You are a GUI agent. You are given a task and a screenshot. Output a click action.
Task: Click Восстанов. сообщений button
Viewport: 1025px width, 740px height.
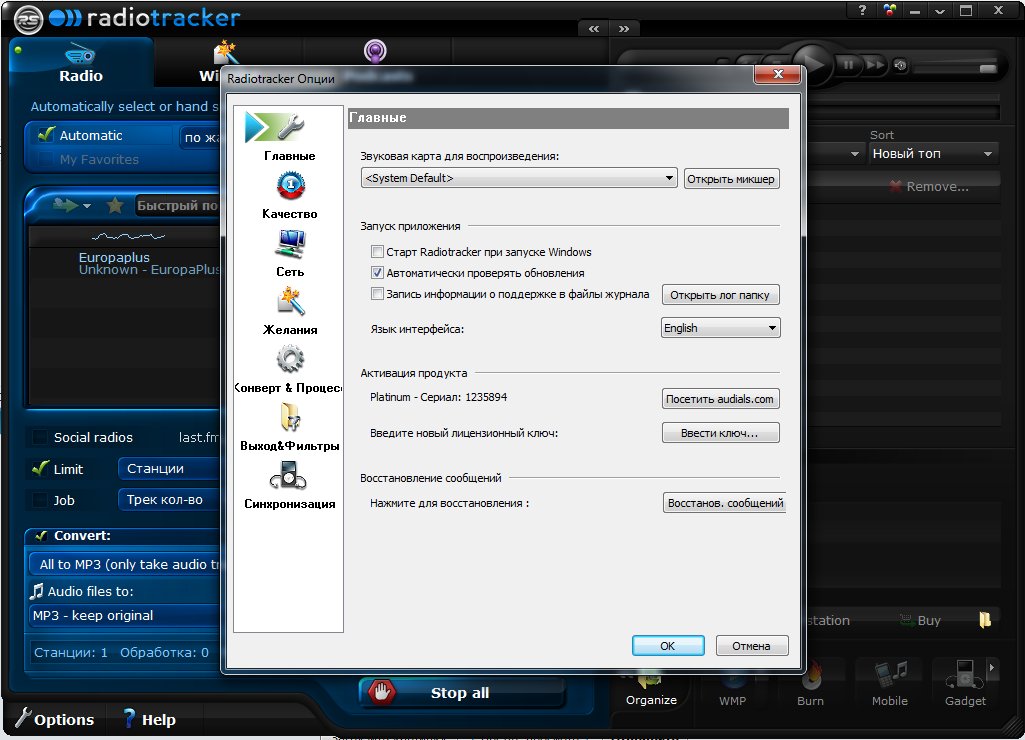click(x=725, y=503)
